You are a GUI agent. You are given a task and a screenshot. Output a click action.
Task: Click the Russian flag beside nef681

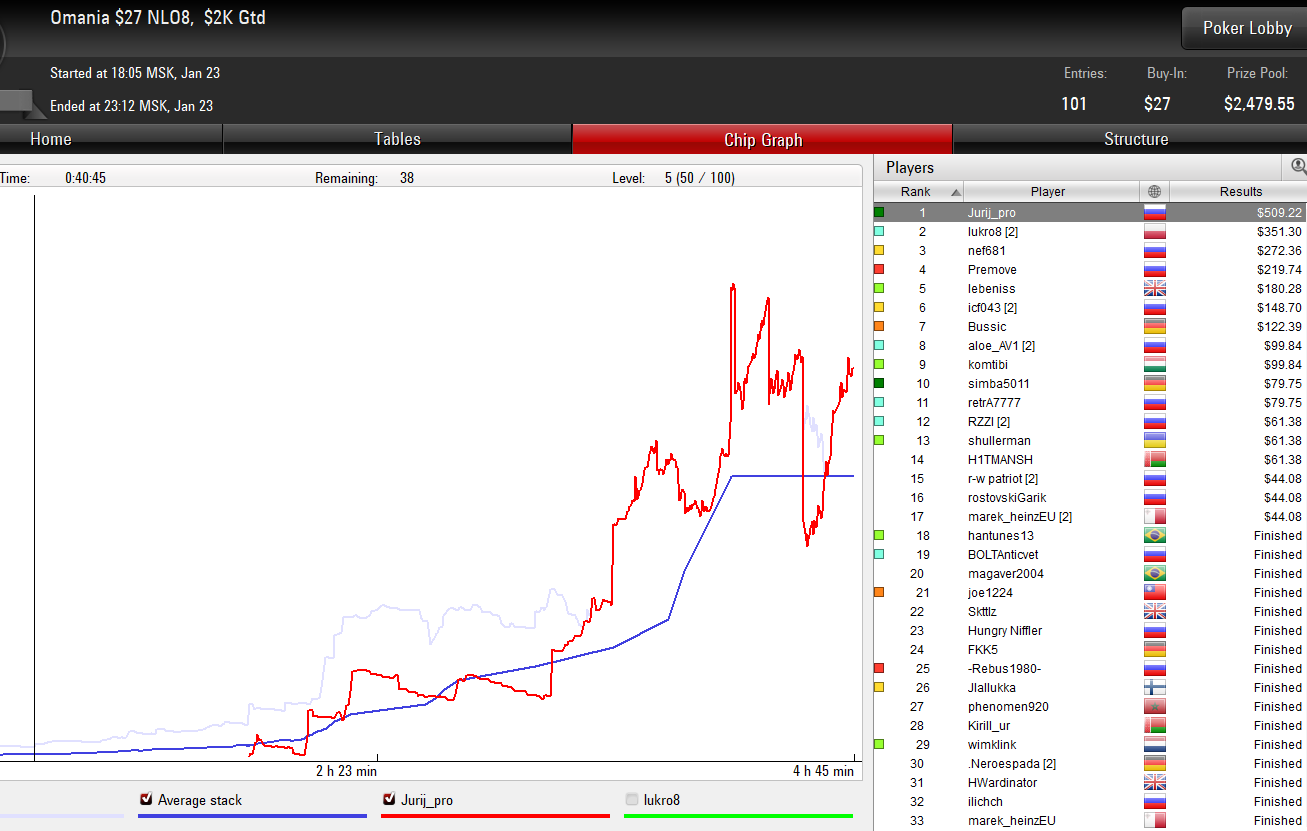tap(1155, 250)
